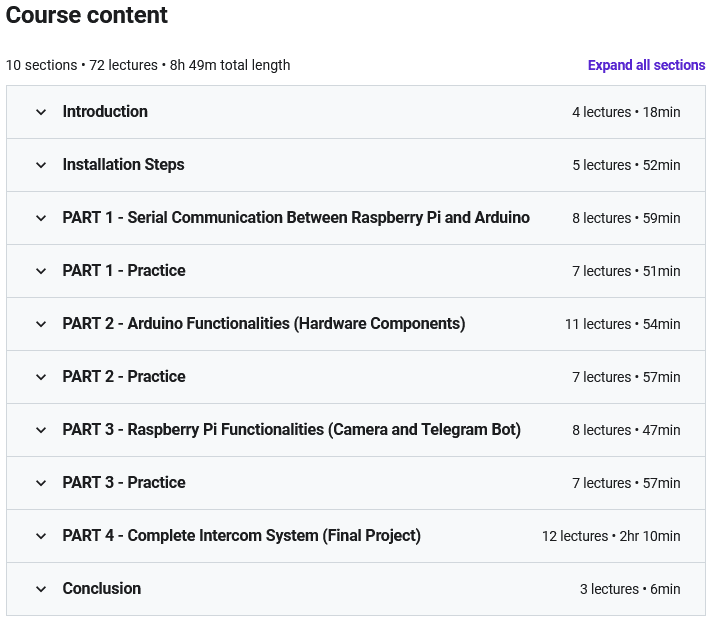Click the chevron beside Conclusion

(x=41, y=589)
